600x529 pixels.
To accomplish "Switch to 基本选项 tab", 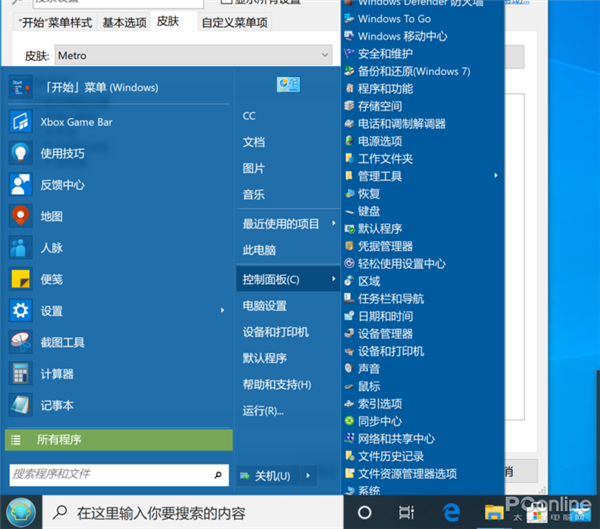I will (124, 23).
